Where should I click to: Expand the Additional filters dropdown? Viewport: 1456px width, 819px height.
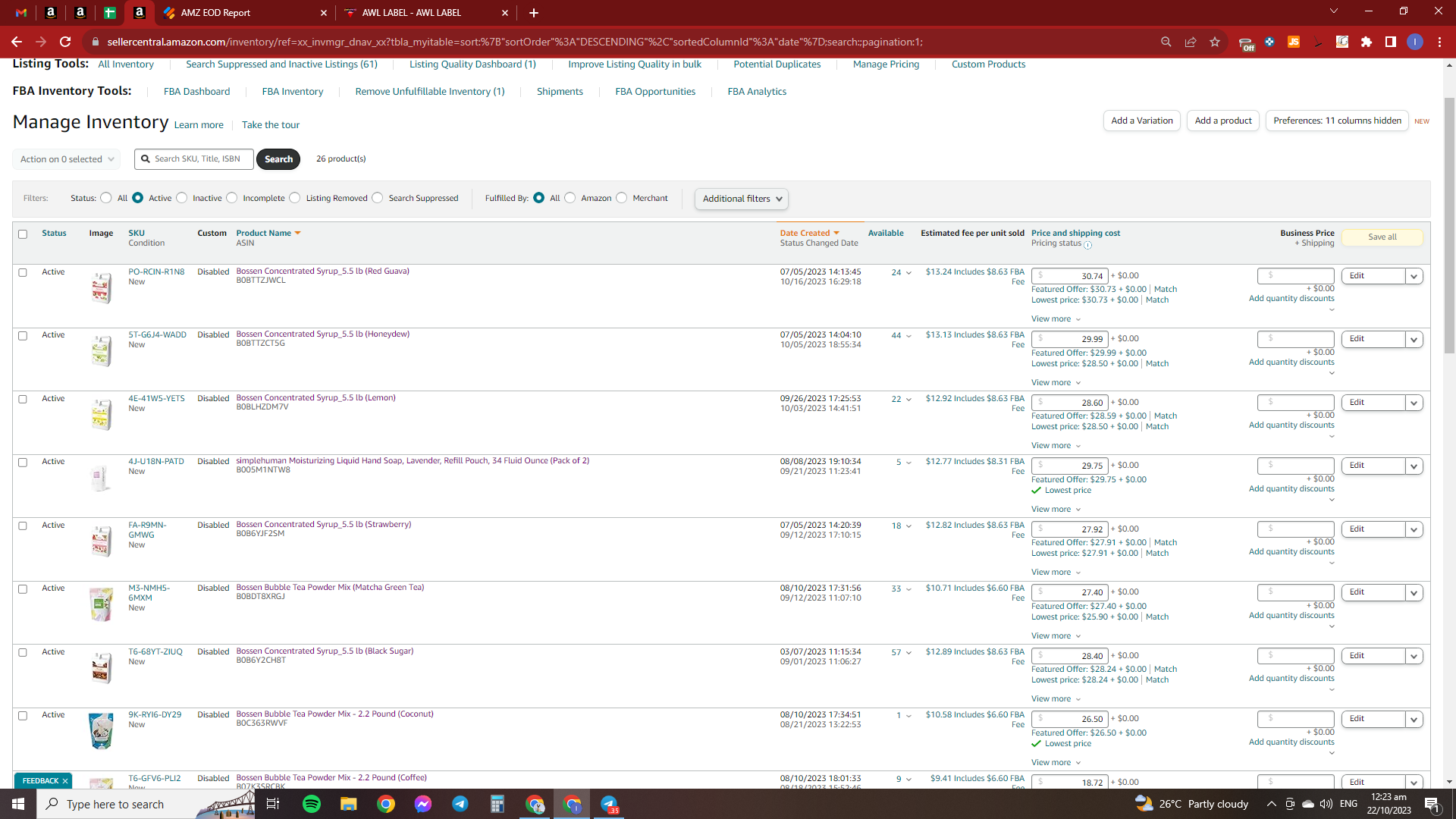coord(742,199)
